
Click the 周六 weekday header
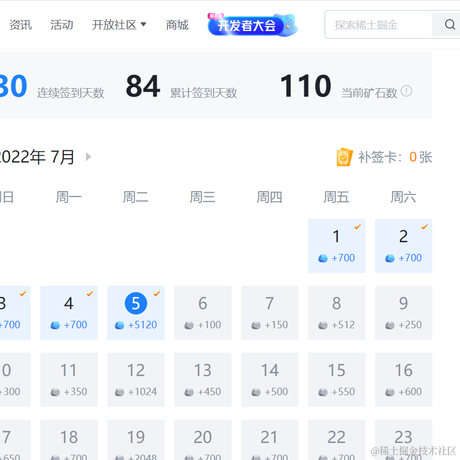click(403, 197)
